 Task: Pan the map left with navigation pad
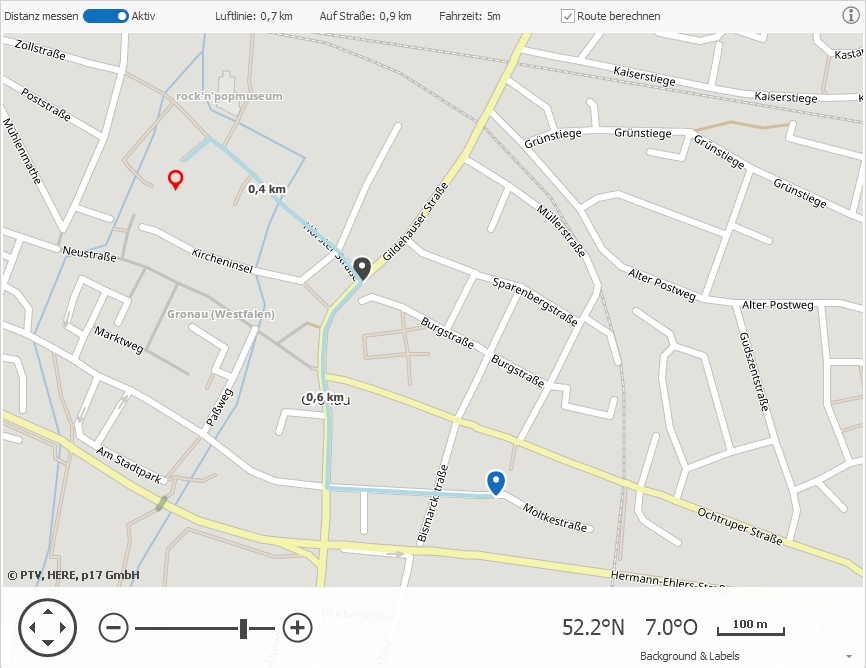coord(28,628)
